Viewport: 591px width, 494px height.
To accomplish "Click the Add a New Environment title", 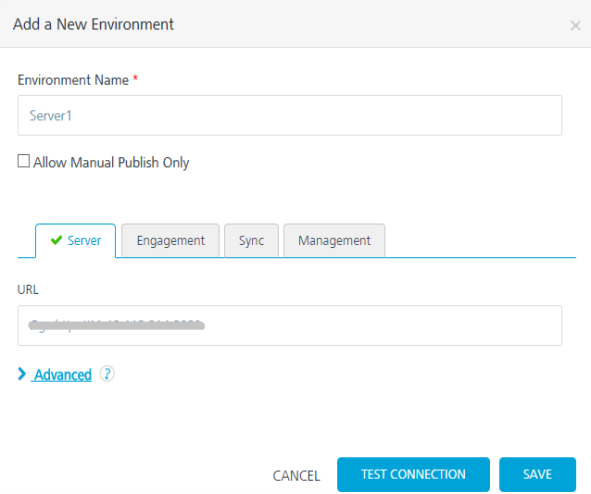I will point(93,24).
